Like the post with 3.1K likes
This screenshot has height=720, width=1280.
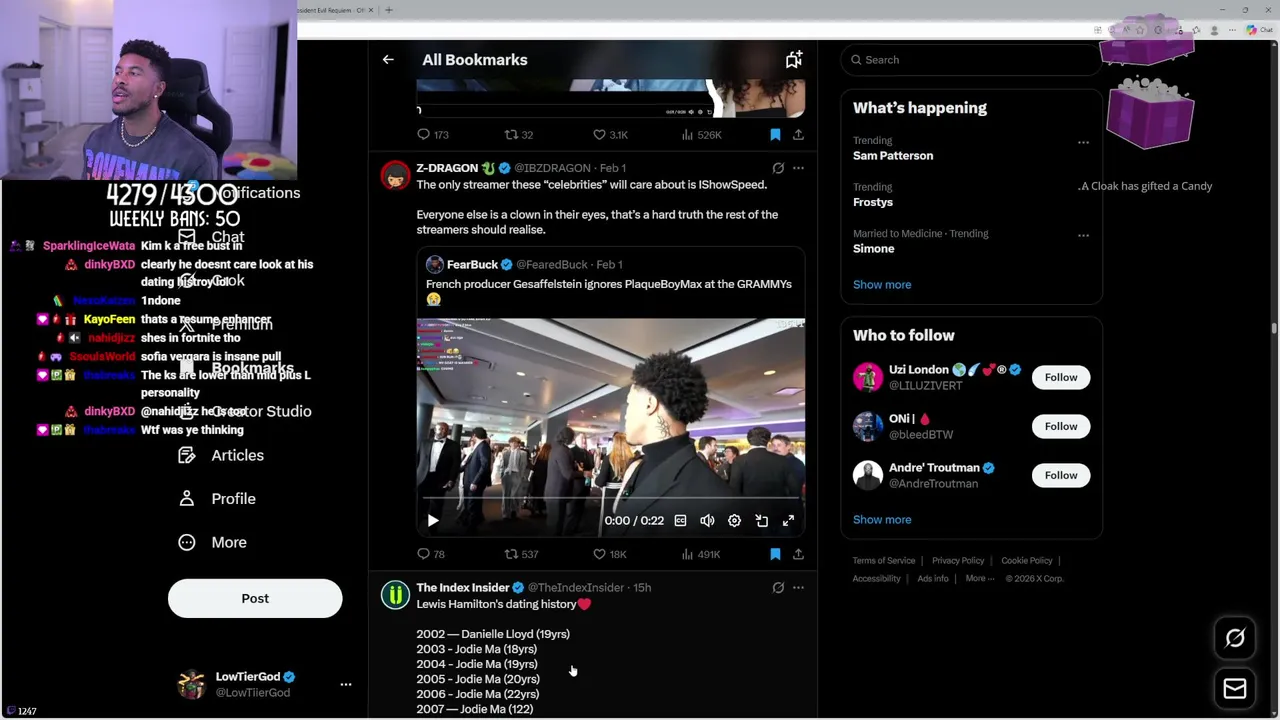[x=610, y=134]
